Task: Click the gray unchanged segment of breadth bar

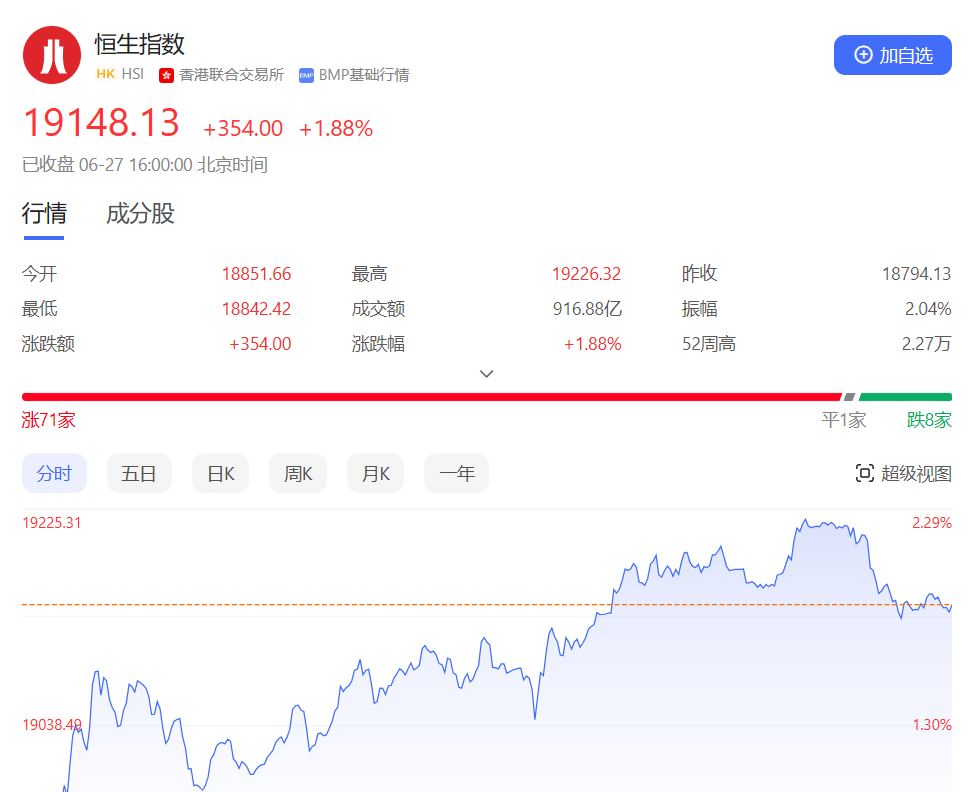Action: pos(849,397)
